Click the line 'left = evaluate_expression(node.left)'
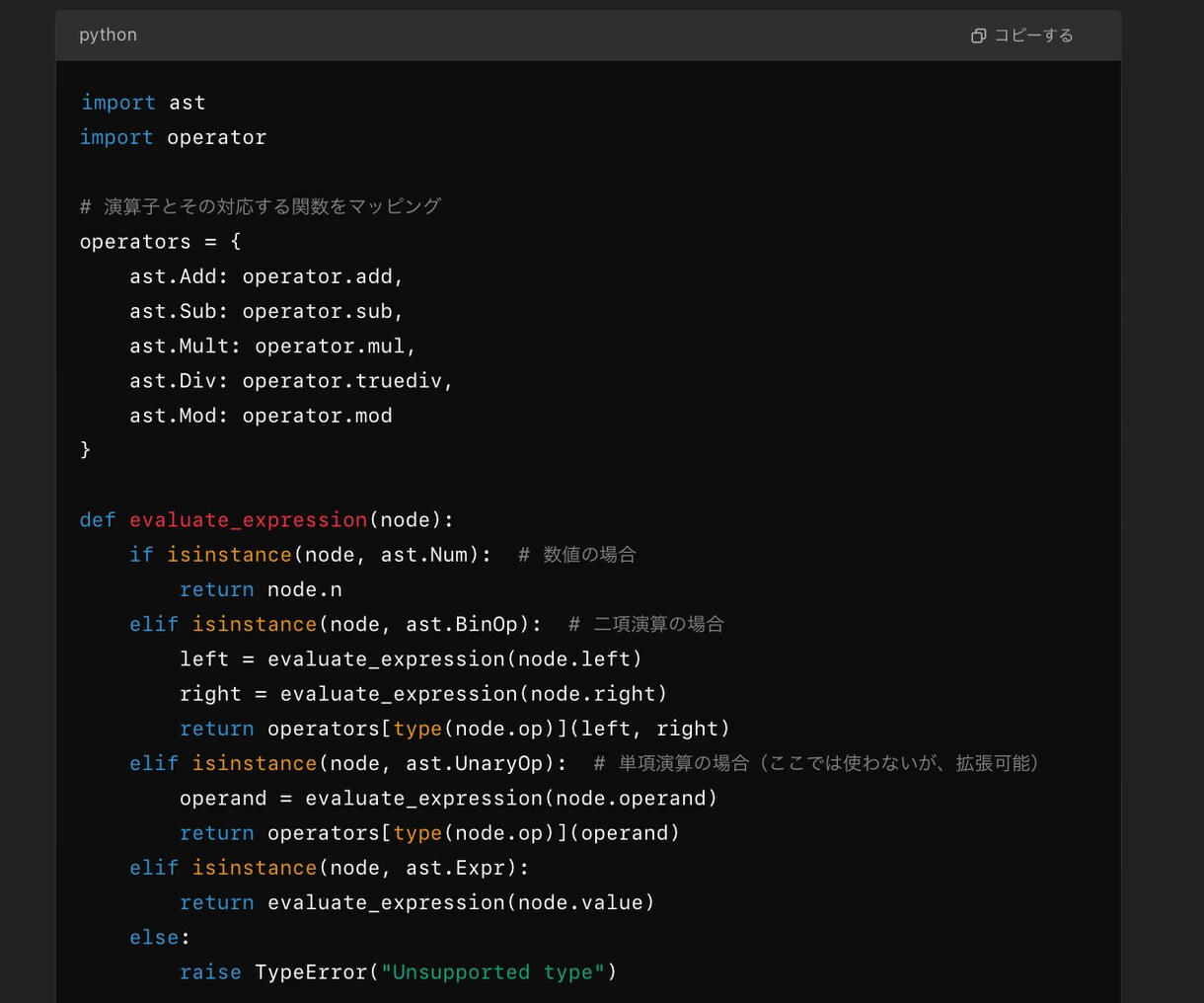1204x1003 pixels. point(411,659)
